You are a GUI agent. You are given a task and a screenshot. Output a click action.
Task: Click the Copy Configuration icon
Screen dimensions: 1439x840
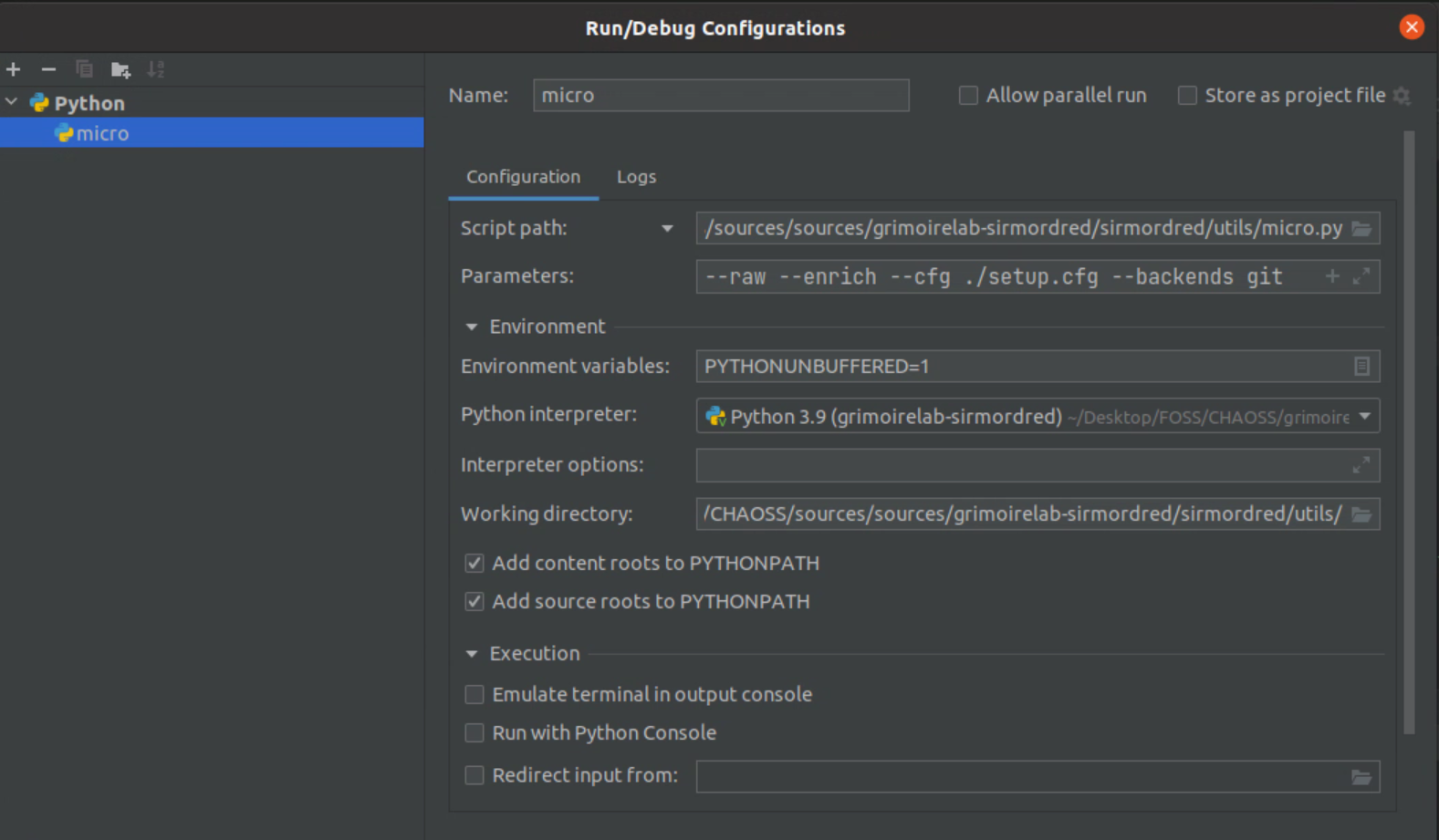(x=84, y=69)
